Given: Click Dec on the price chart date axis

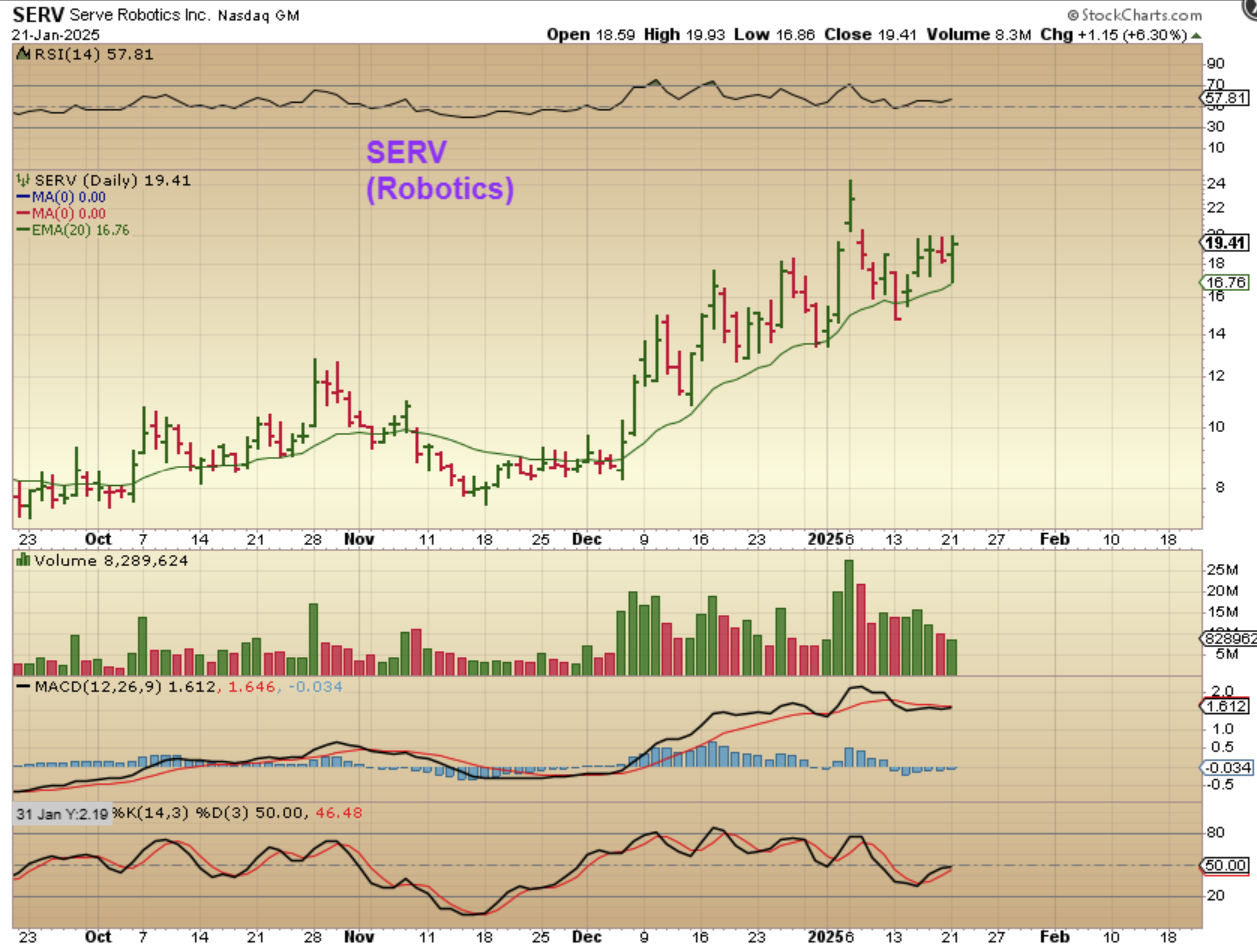Looking at the screenshot, I should coord(587,538).
